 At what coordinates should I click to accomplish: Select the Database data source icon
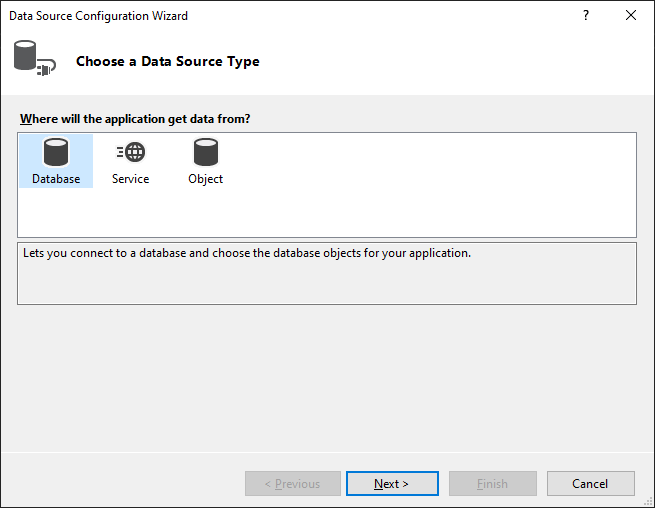click(x=56, y=153)
